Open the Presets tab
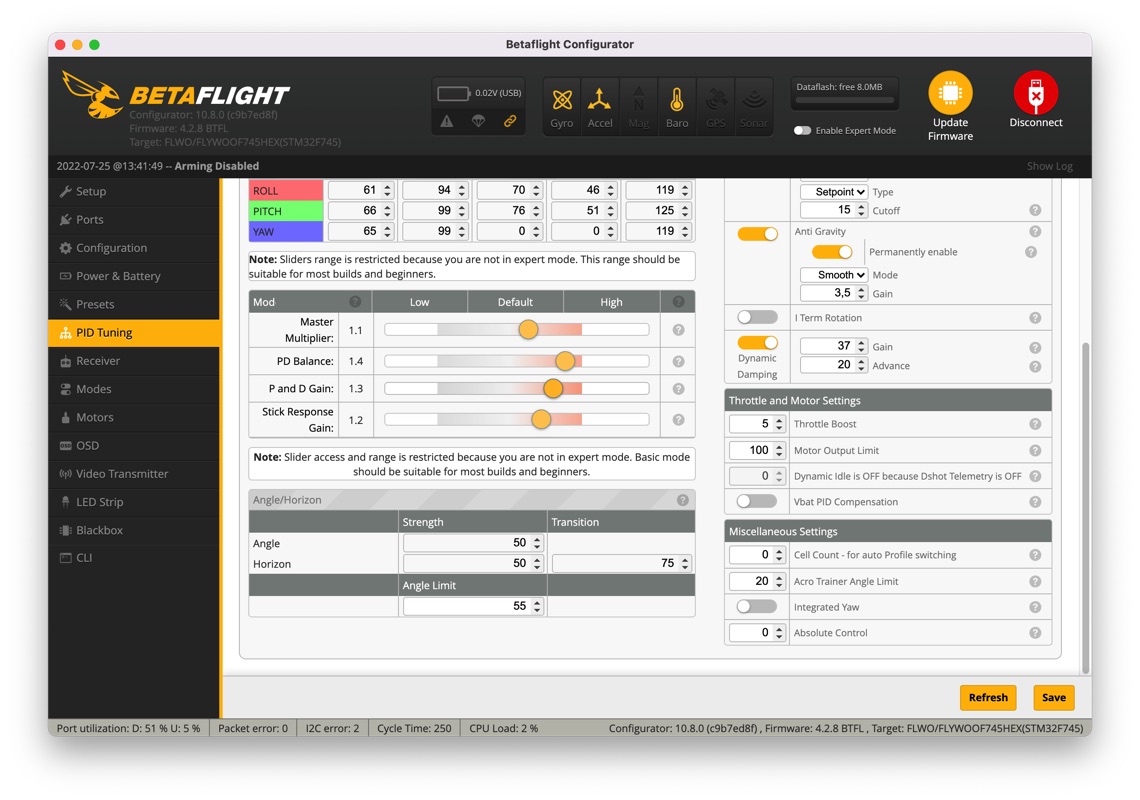Screen dimensions: 1140x800 pyautogui.click(x=134, y=305)
